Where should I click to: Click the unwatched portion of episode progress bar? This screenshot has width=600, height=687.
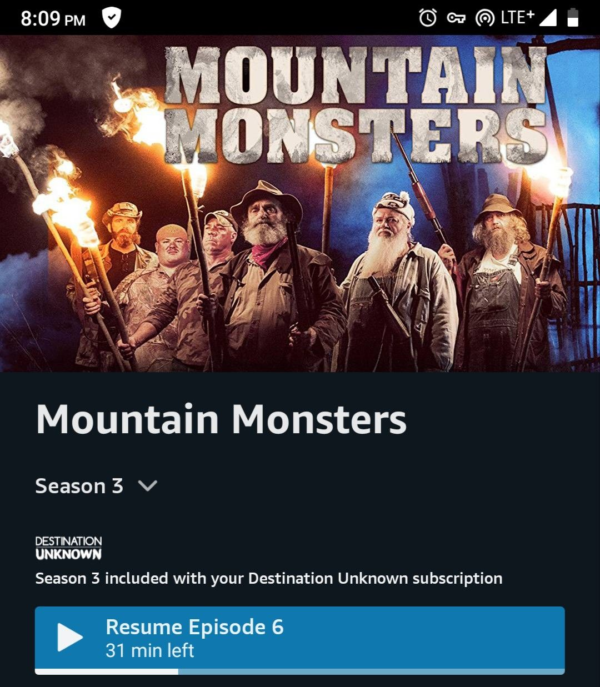click(372, 672)
